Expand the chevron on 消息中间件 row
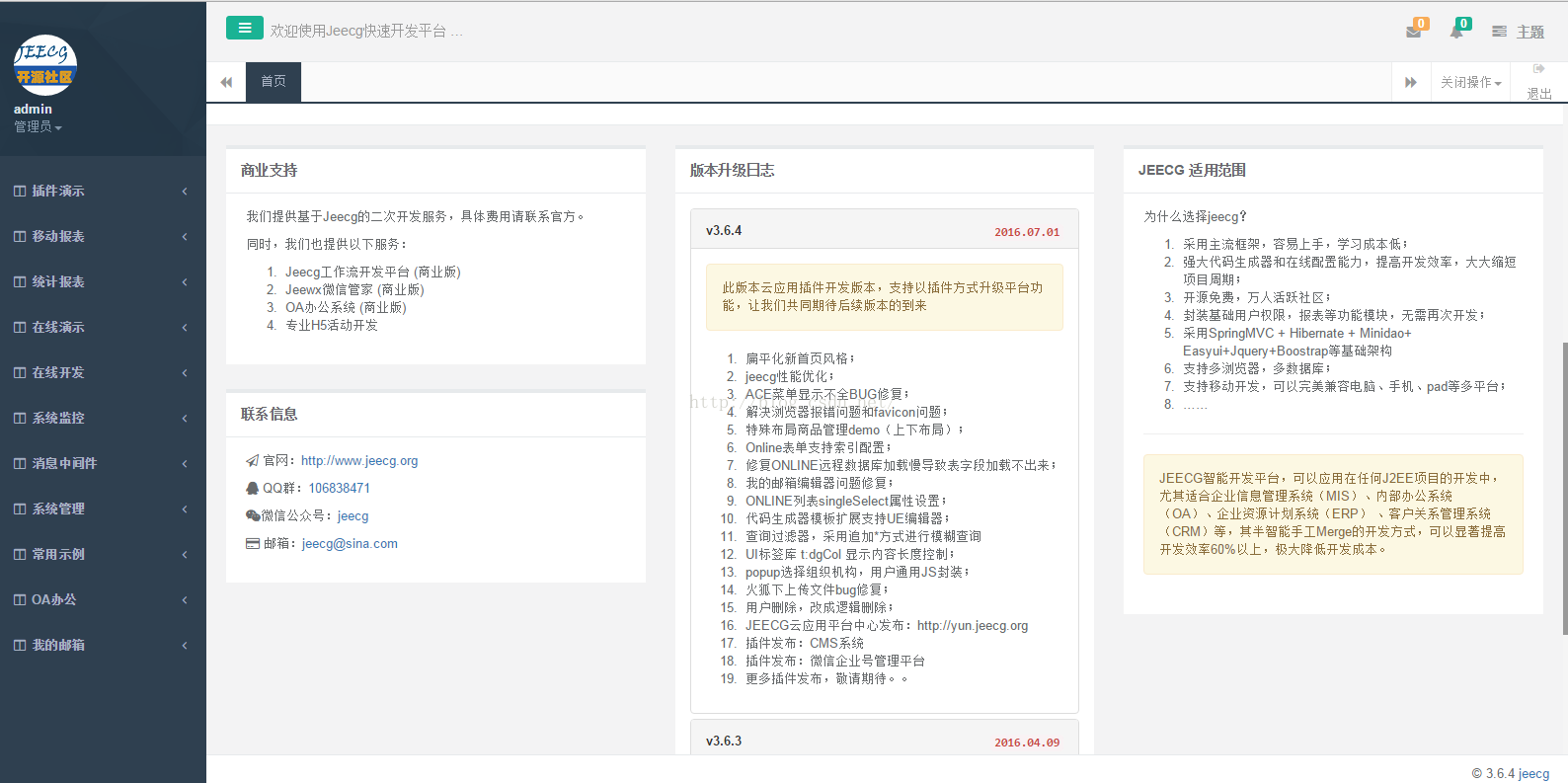 point(185,464)
